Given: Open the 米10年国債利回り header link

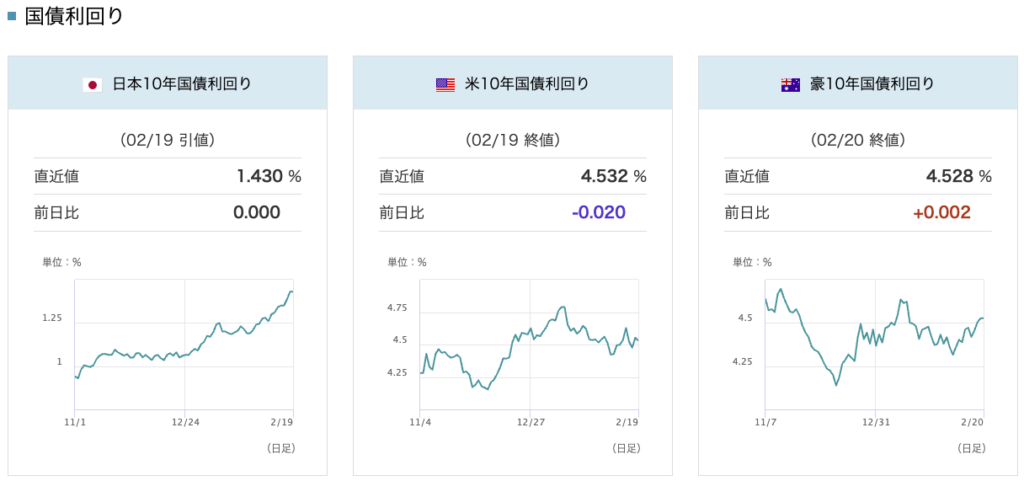Looking at the screenshot, I should tap(527, 84).
